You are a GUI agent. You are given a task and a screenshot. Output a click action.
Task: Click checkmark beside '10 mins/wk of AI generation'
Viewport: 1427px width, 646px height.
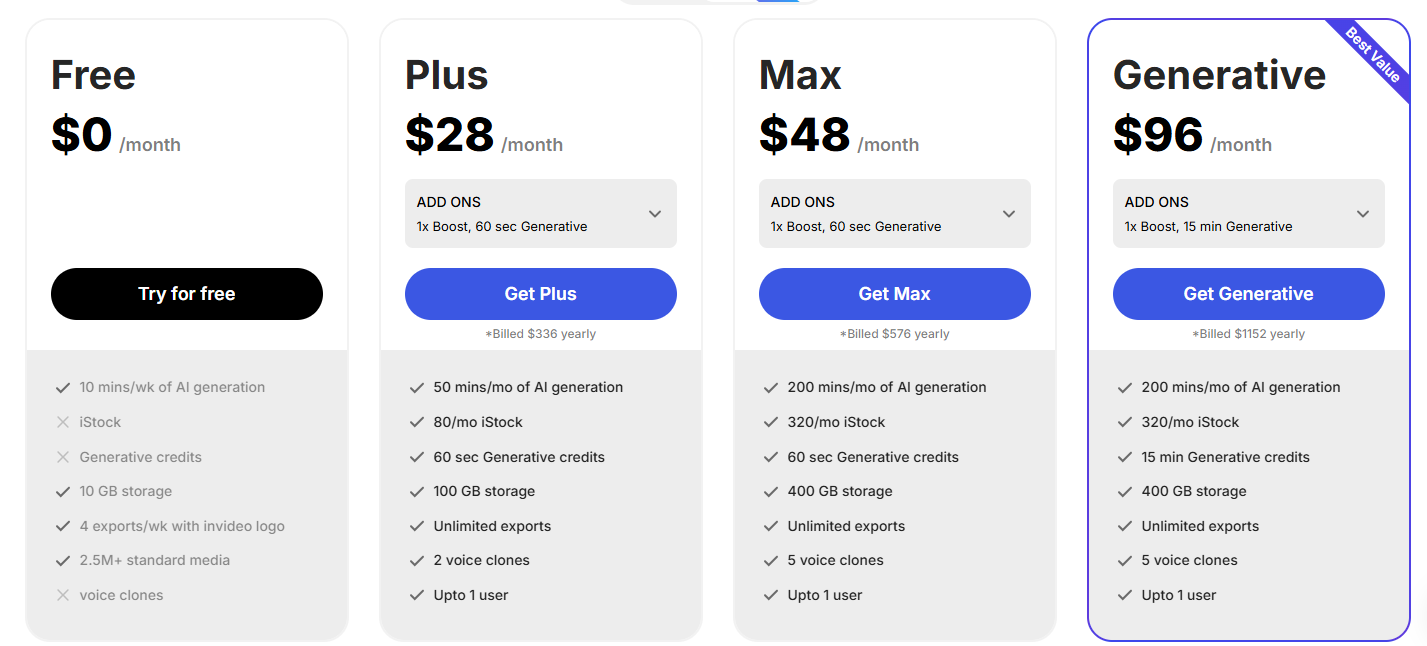[x=63, y=387]
